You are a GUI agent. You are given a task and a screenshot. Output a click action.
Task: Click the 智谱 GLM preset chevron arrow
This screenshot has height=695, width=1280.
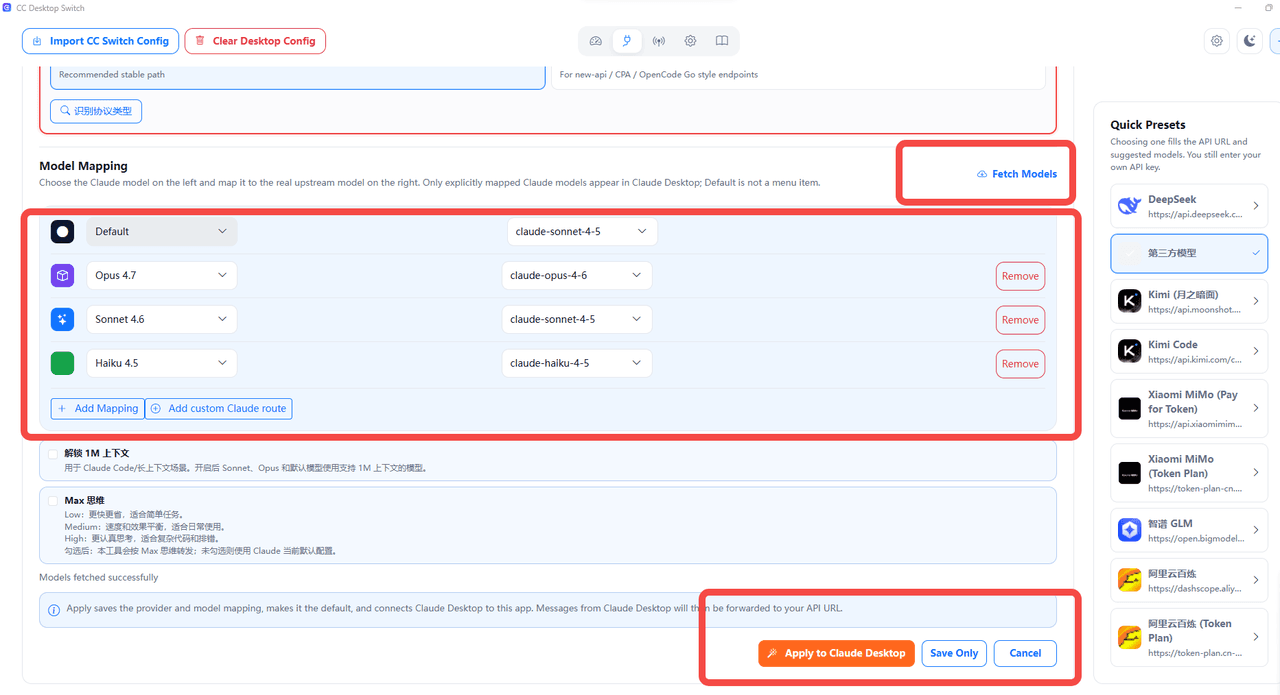1256,530
